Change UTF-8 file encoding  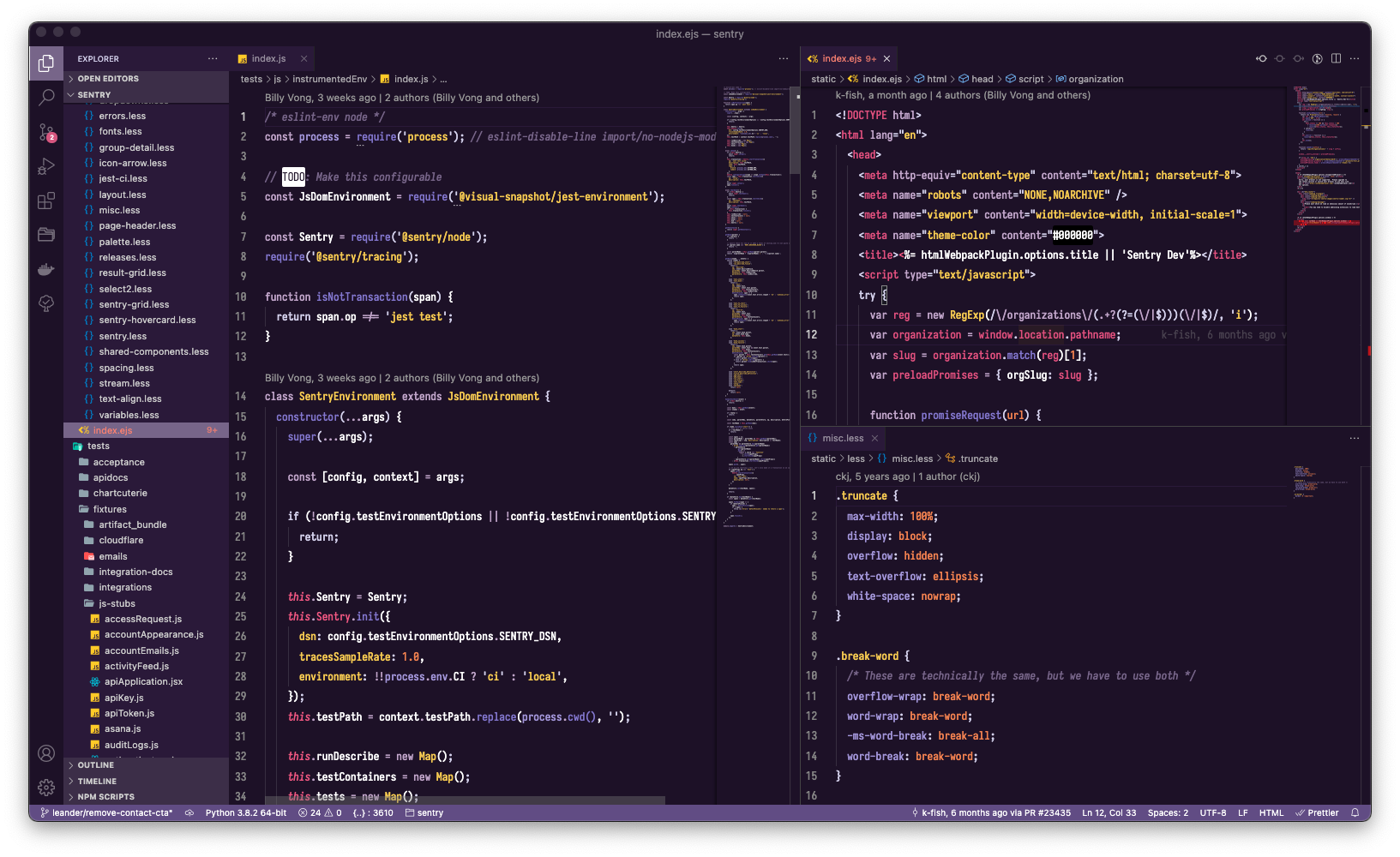[1212, 812]
